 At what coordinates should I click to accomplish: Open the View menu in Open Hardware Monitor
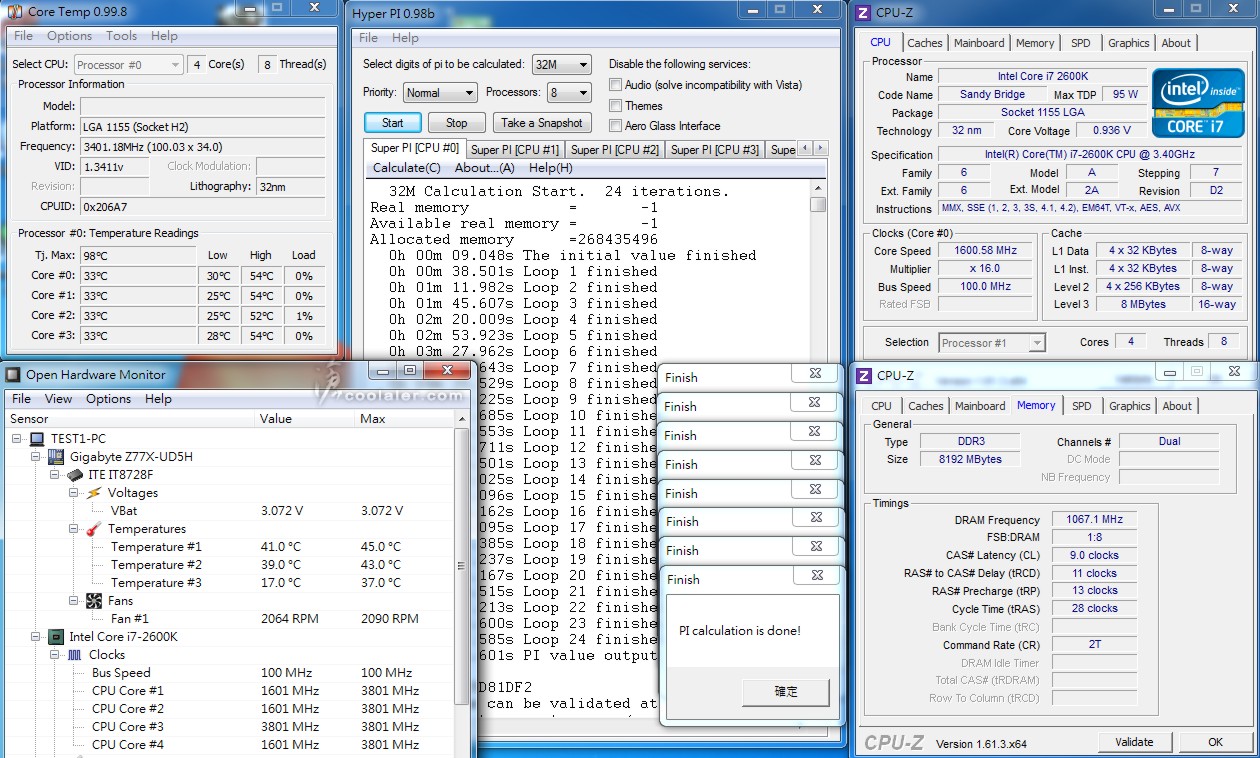pyautogui.click(x=58, y=398)
